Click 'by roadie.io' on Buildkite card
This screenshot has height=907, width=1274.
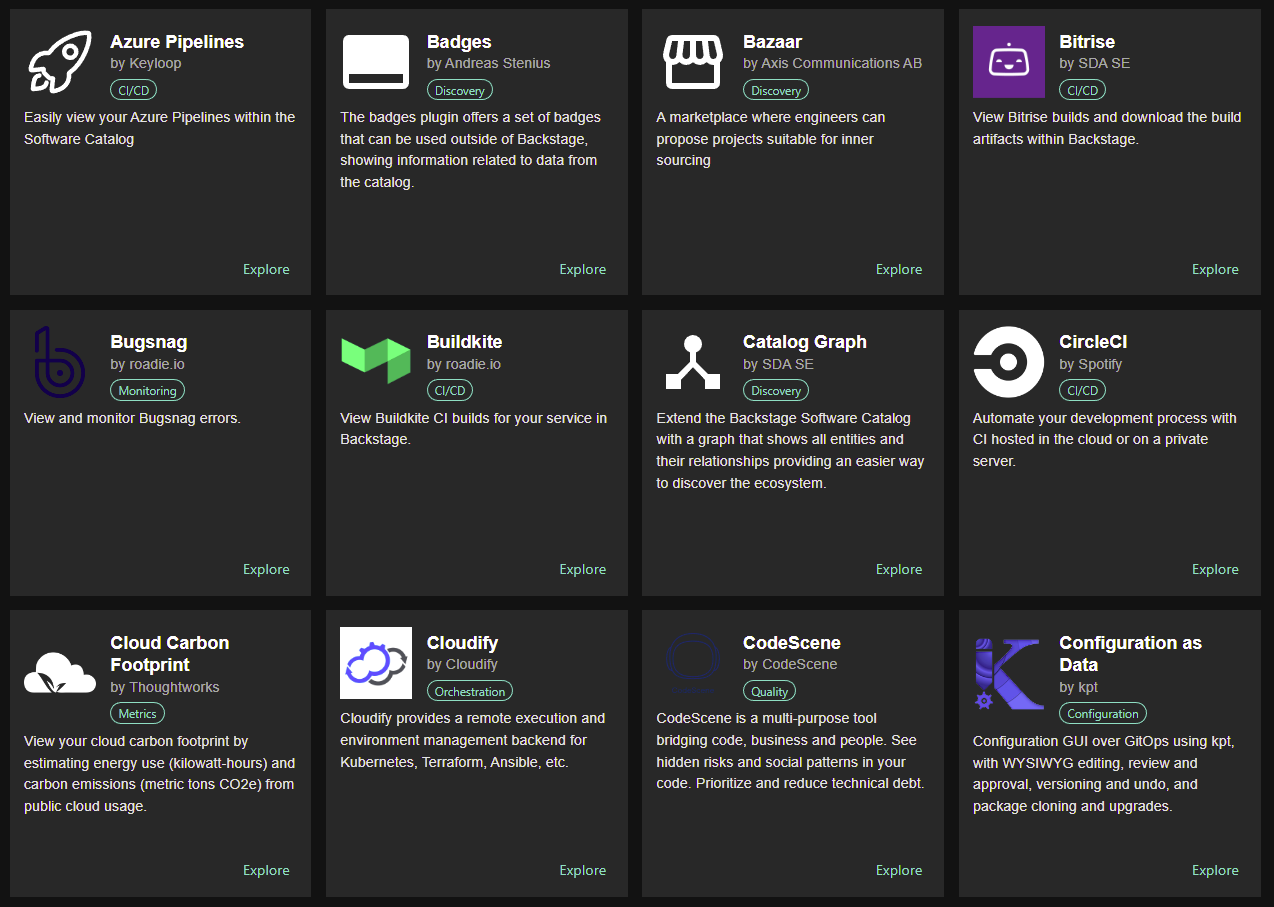pyautogui.click(x=464, y=364)
